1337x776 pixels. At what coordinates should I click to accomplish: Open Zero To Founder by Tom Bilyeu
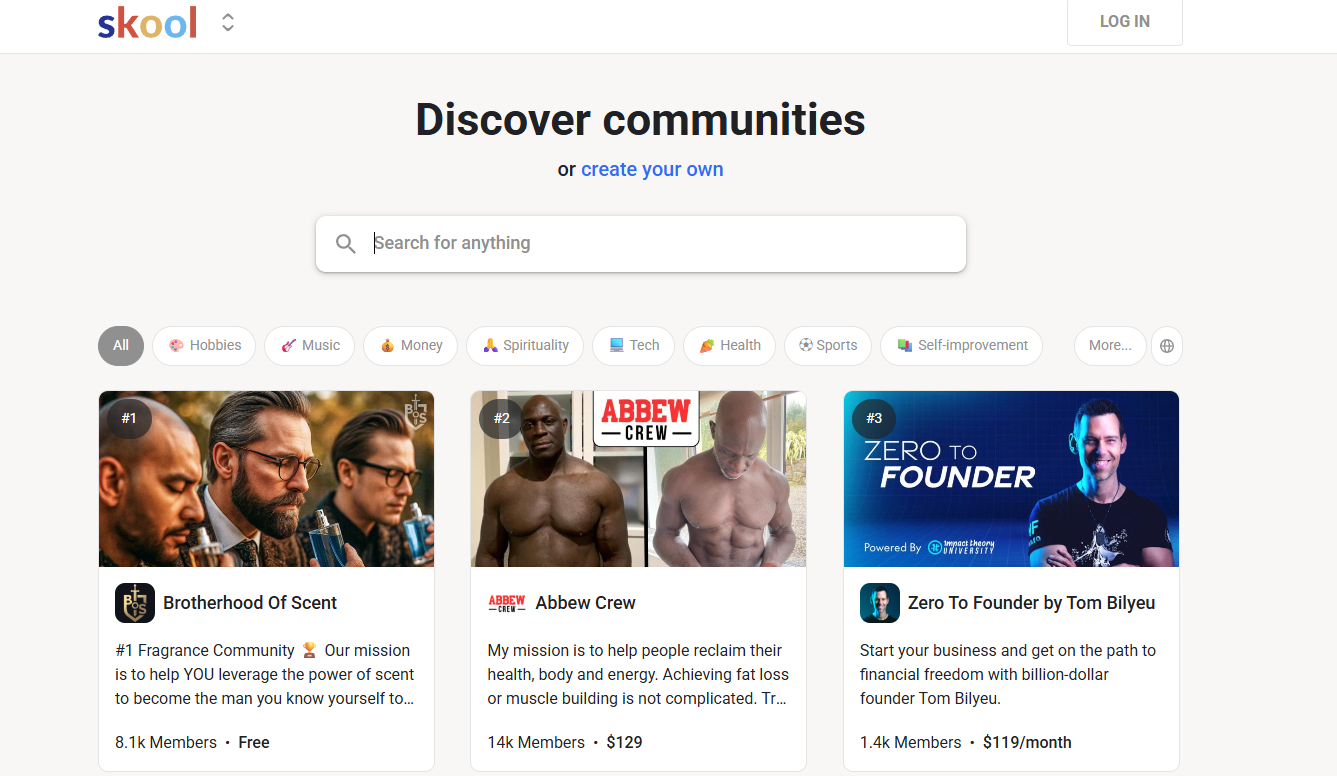pos(1031,603)
